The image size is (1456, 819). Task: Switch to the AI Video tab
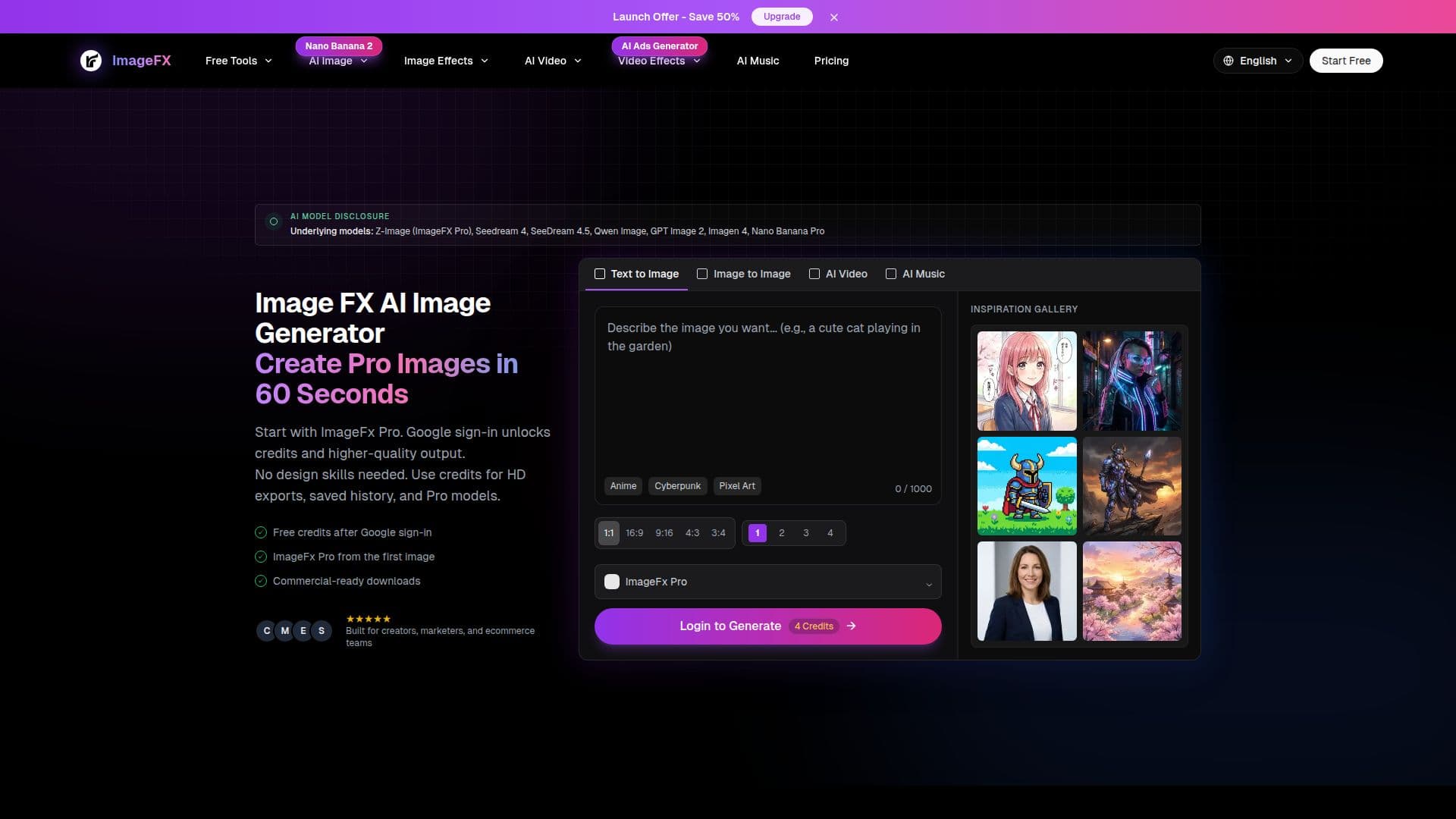click(x=838, y=274)
